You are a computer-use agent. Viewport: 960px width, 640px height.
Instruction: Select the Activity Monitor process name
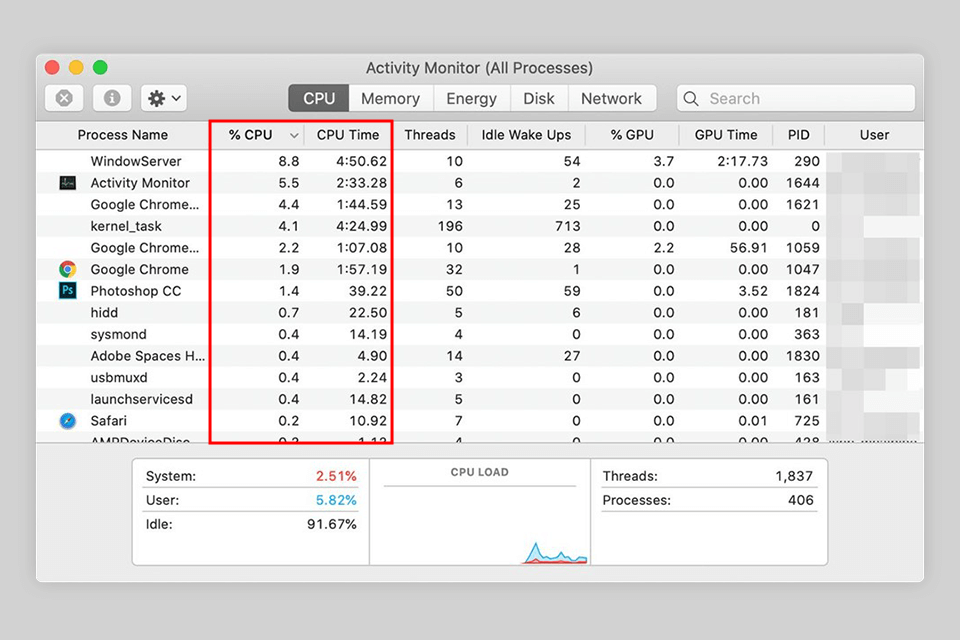point(140,183)
